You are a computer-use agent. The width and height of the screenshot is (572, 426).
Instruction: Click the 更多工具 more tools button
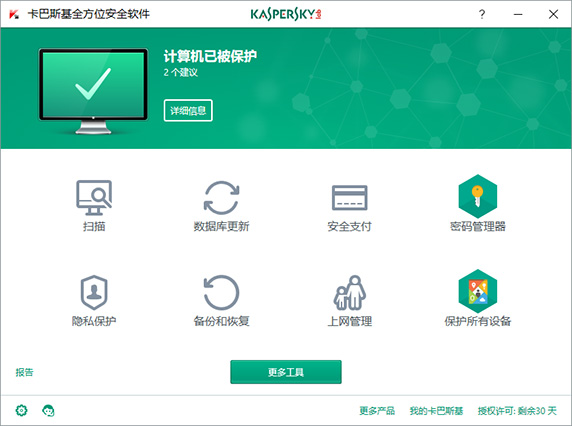(286, 372)
